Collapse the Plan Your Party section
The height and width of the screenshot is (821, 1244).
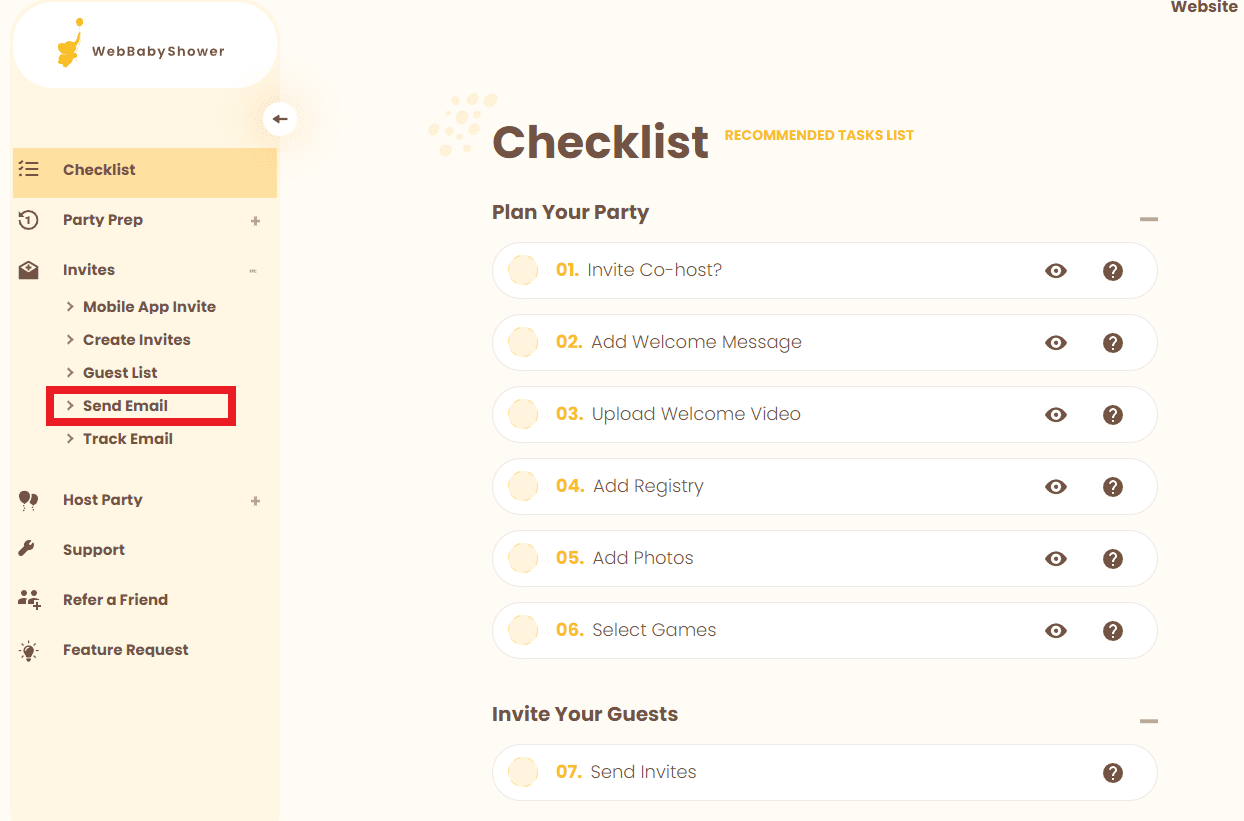(1148, 219)
